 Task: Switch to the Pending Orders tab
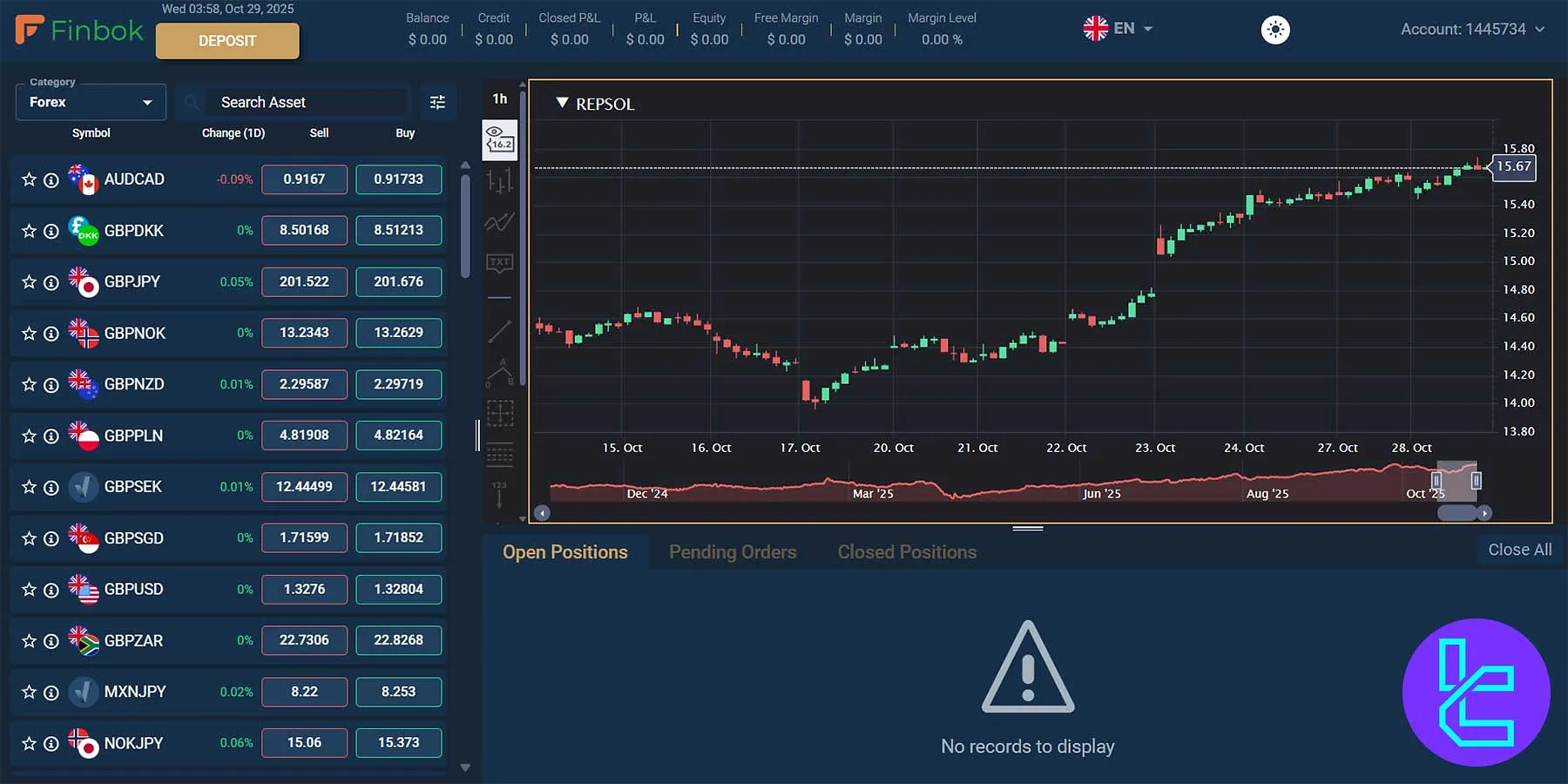(x=733, y=551)
